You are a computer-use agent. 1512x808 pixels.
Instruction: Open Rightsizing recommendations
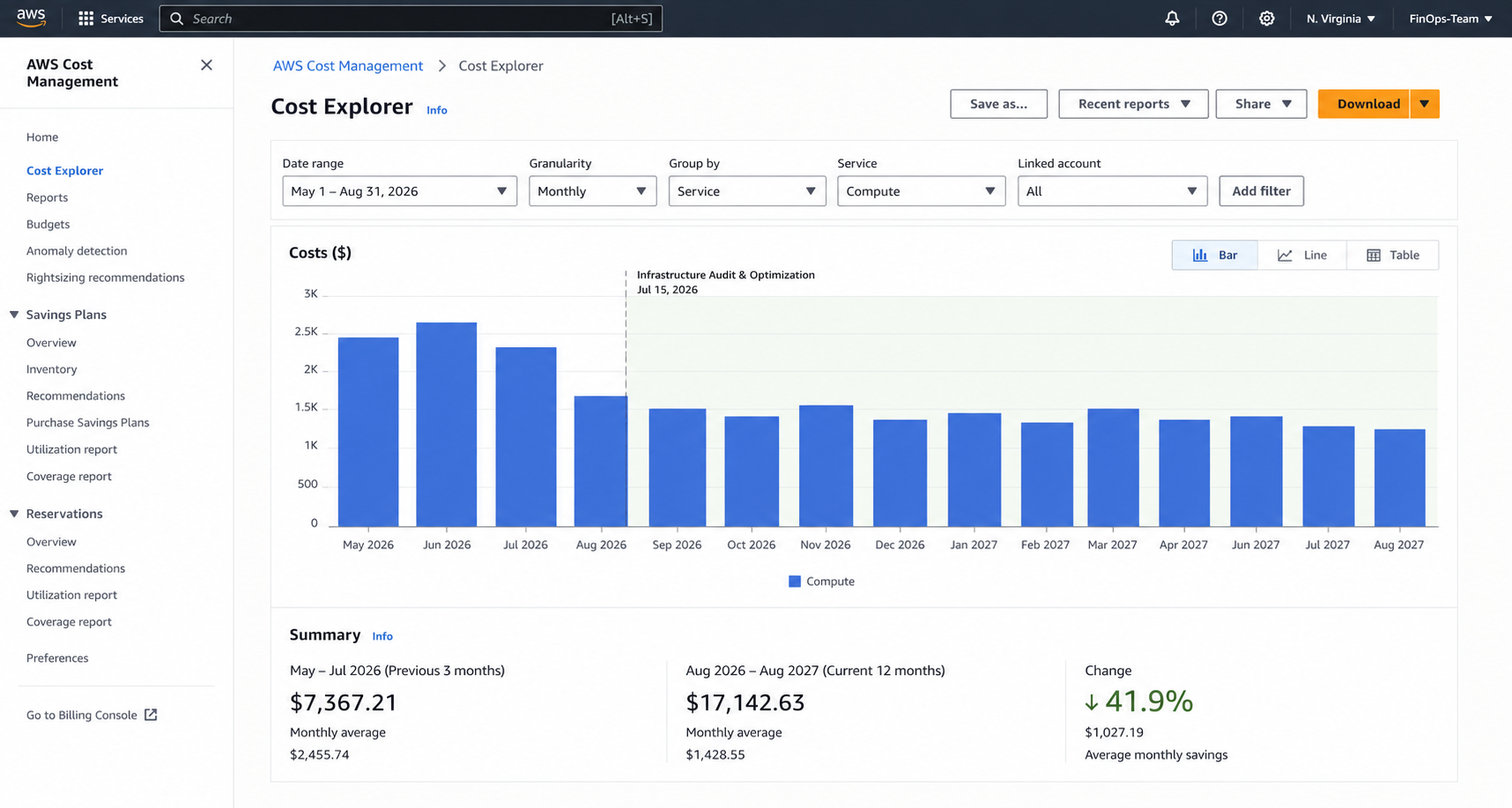point(105,278)
